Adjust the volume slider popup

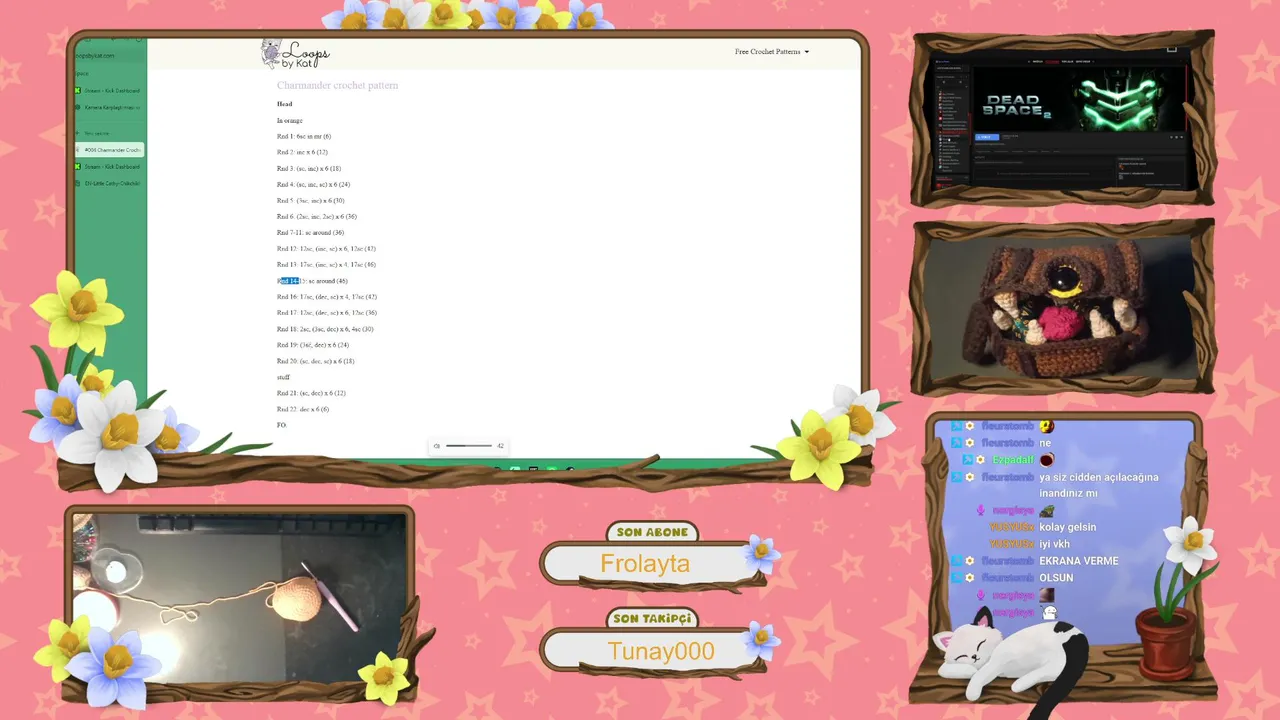click(469, 446)
